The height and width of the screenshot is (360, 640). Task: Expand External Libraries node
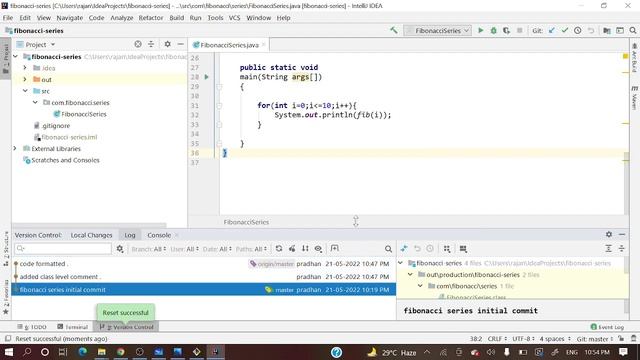[x=15, y=149]
